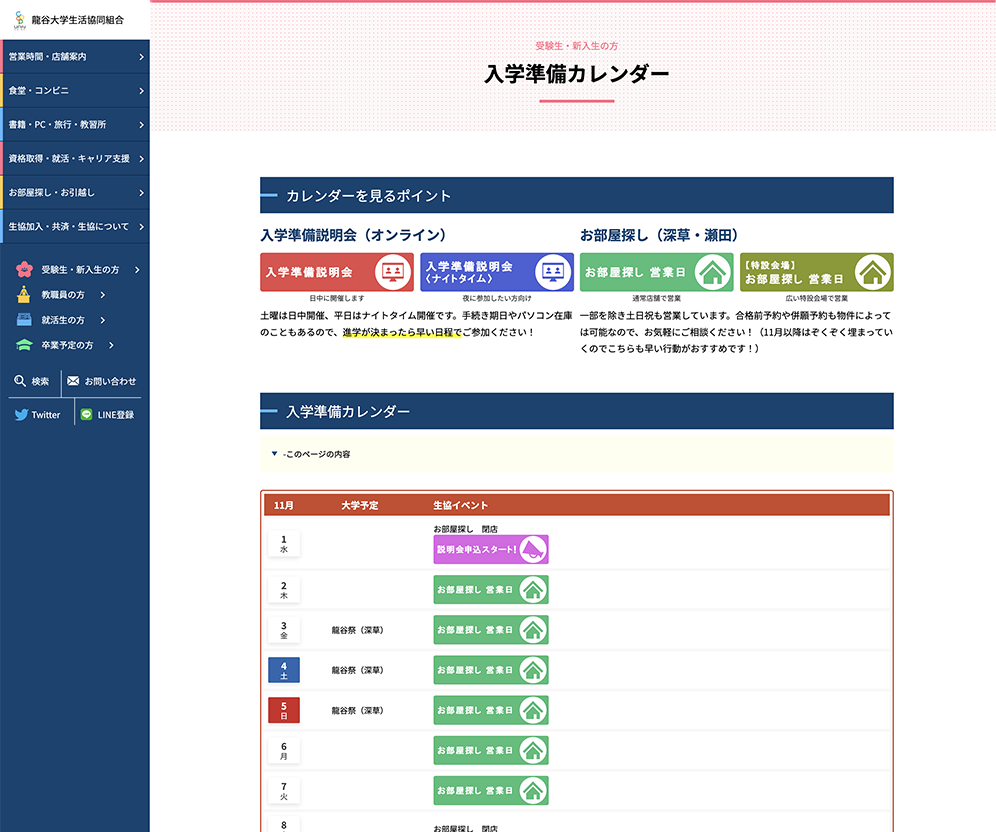Open お部屋探し・お引越し menu
This screenshot has width=996, height=832.
tap(75, 192)
